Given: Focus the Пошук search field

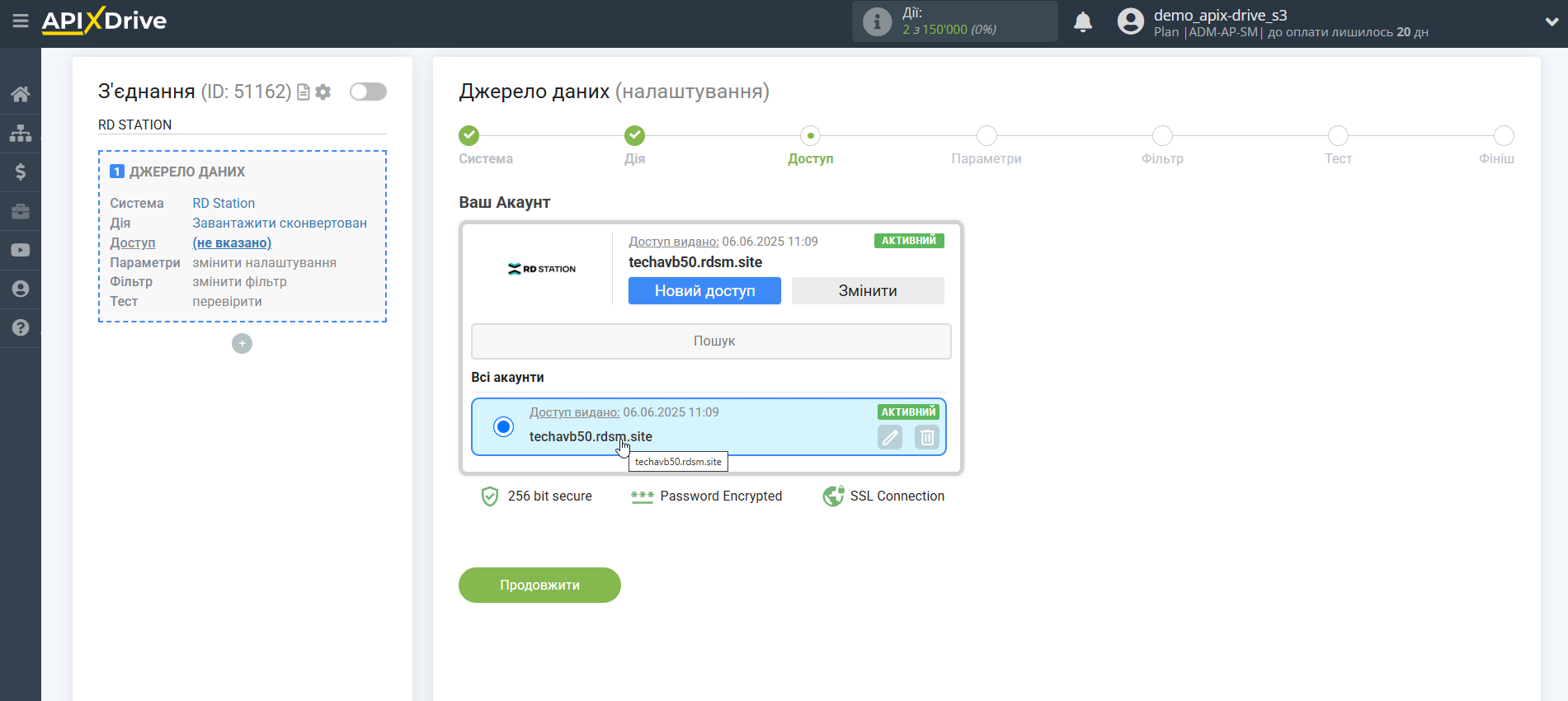Looking at the screenshot, I should [x=711, y=341].
